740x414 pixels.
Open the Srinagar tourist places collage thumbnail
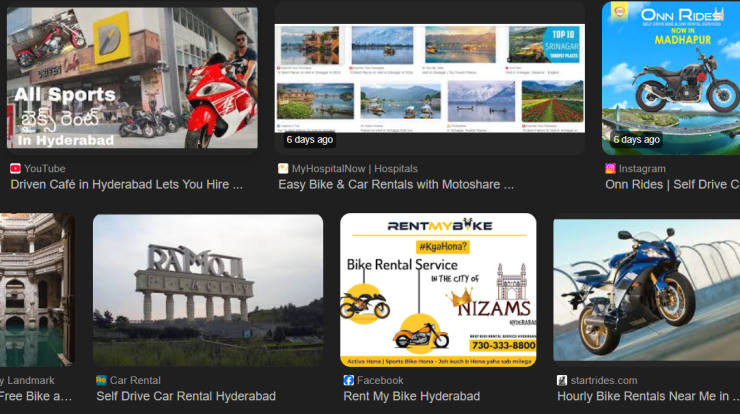pos(429,78)
